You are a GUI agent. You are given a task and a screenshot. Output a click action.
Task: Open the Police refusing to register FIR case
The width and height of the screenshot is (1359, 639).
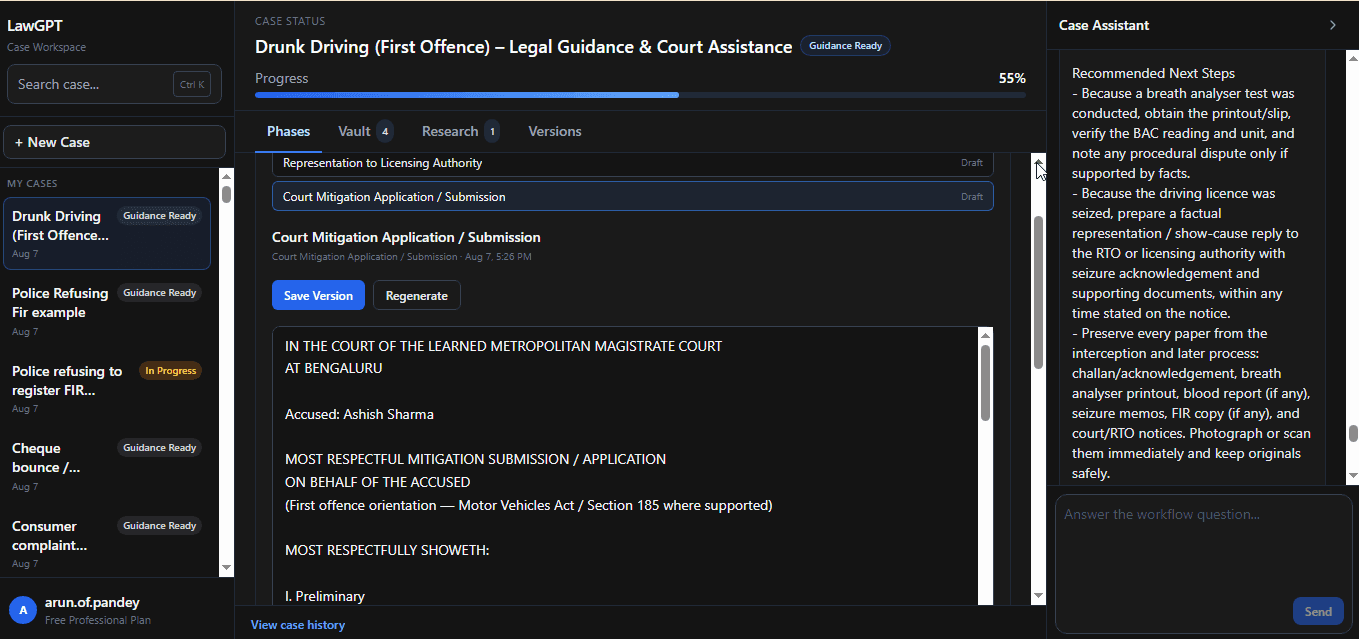107,389
